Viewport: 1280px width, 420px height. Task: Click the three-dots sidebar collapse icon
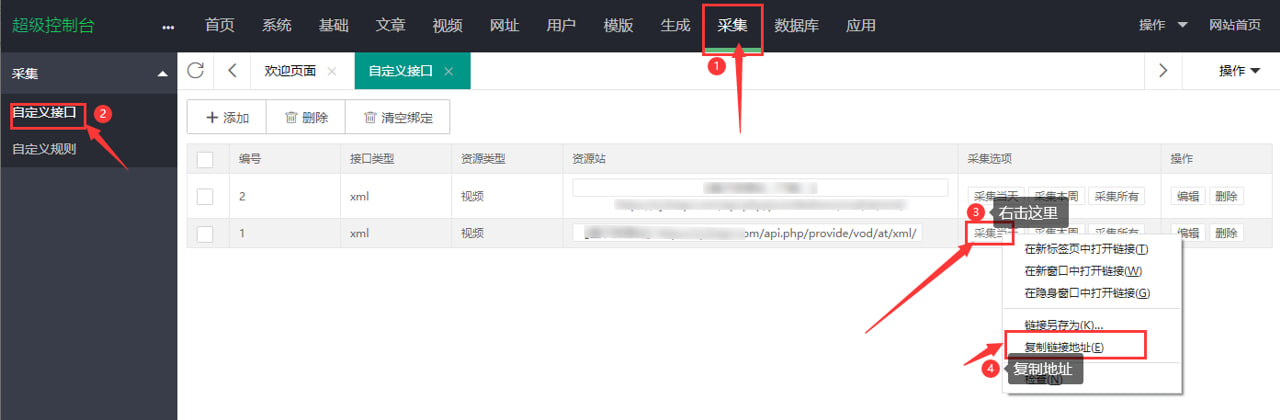167,26
